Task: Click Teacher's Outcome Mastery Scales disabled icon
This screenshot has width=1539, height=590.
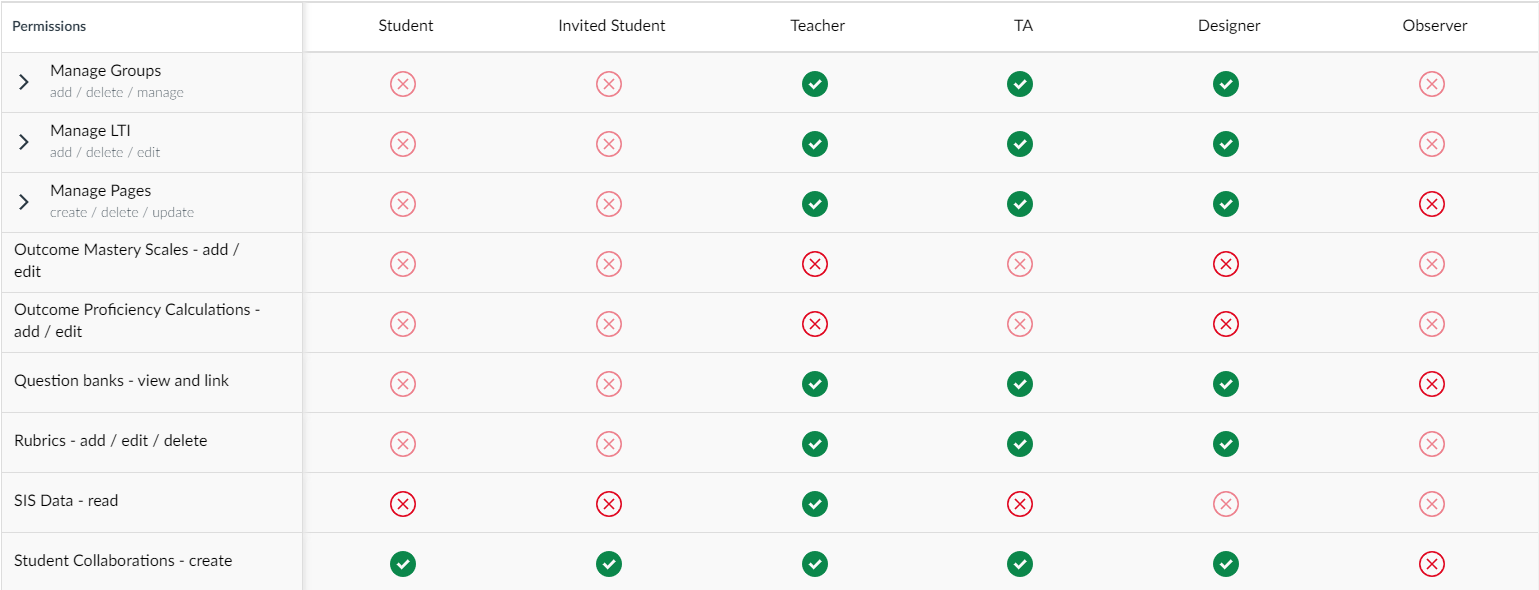Action: click(x=815, y=264)
